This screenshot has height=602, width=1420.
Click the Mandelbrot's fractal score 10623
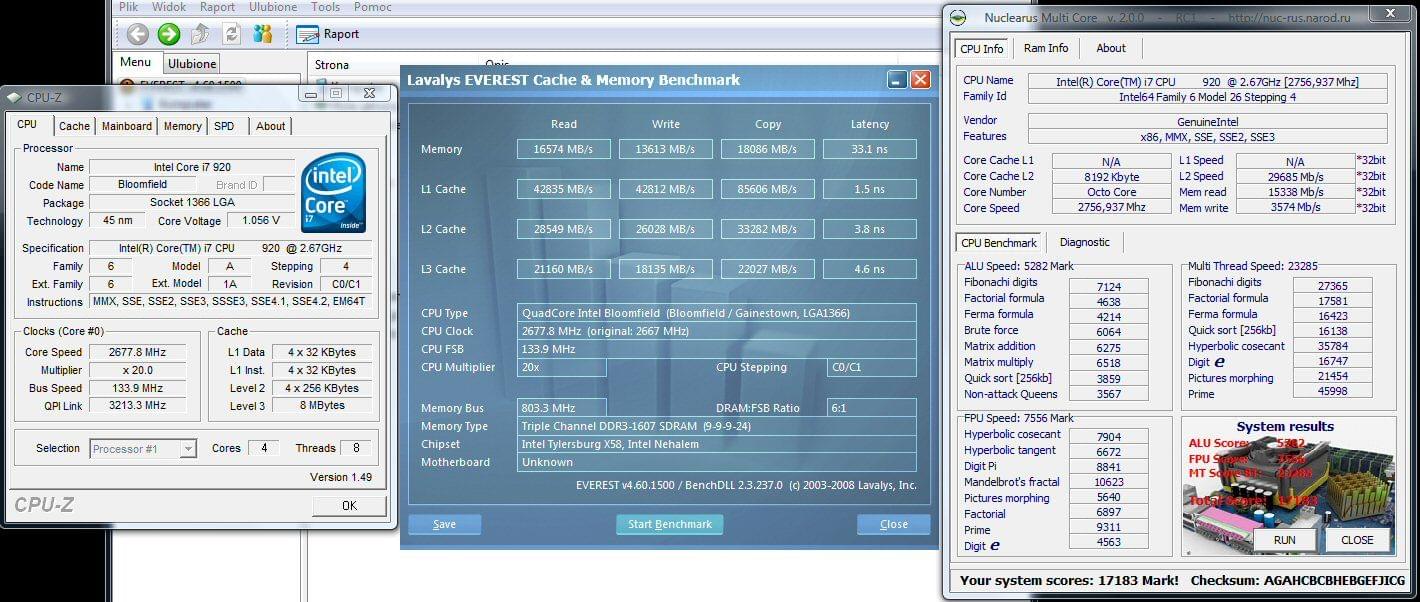pyautogui.click(x=1108, y=482)
